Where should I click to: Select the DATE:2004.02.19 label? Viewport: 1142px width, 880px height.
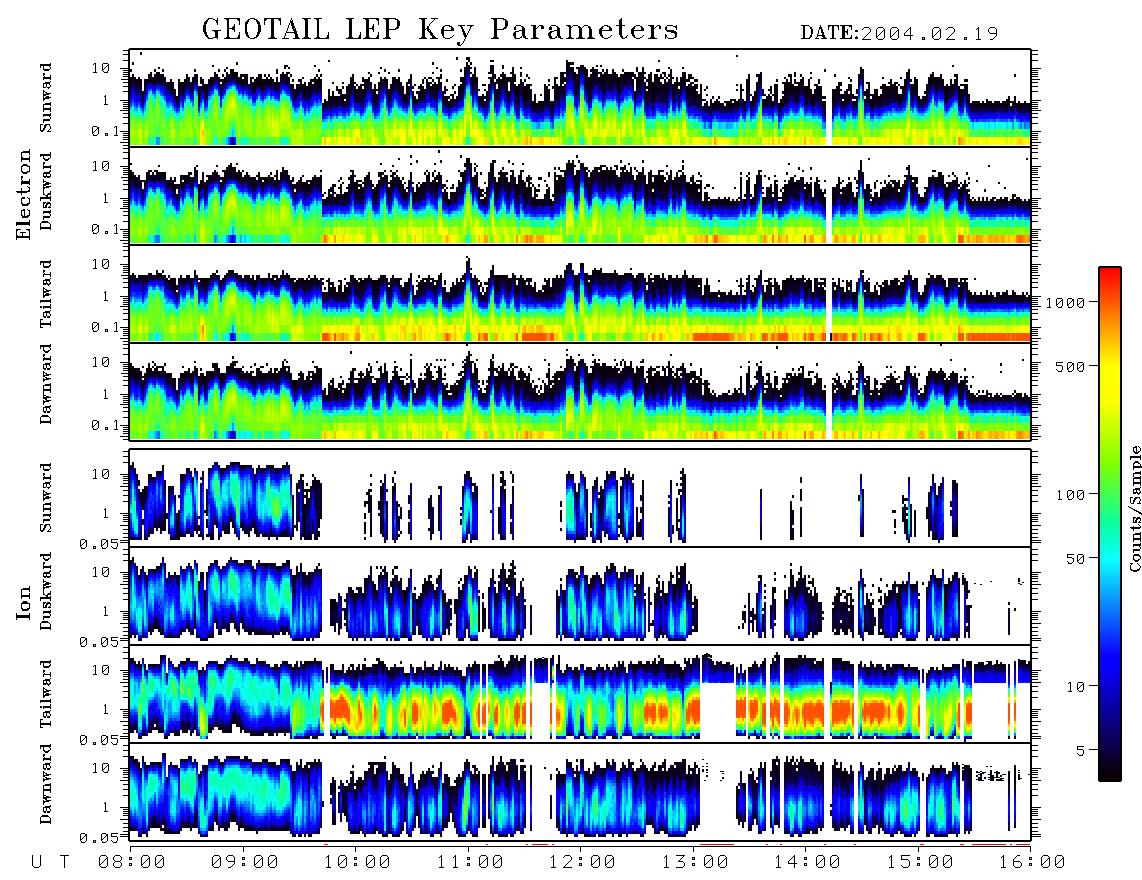click(899, 33)
